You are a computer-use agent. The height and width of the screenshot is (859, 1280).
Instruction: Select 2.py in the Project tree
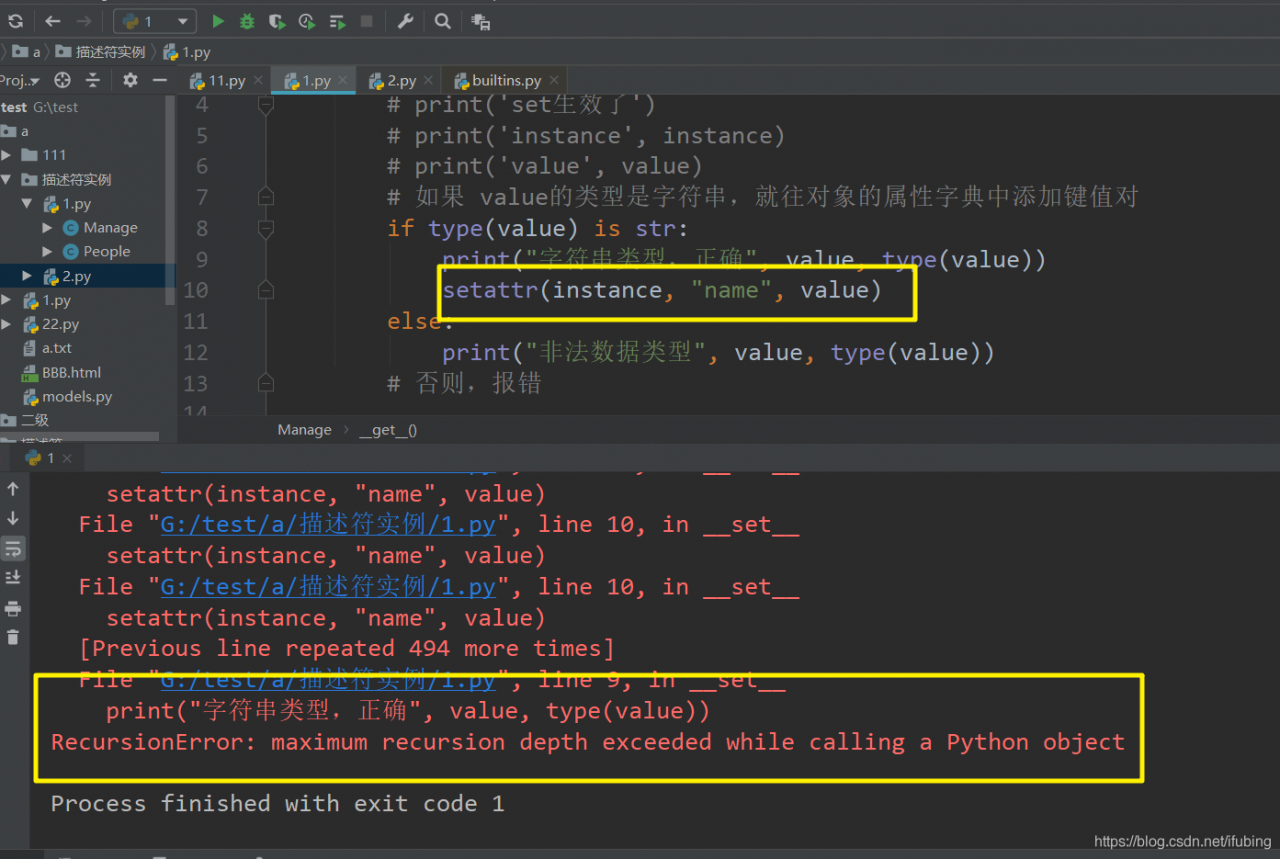click(67, 276)
